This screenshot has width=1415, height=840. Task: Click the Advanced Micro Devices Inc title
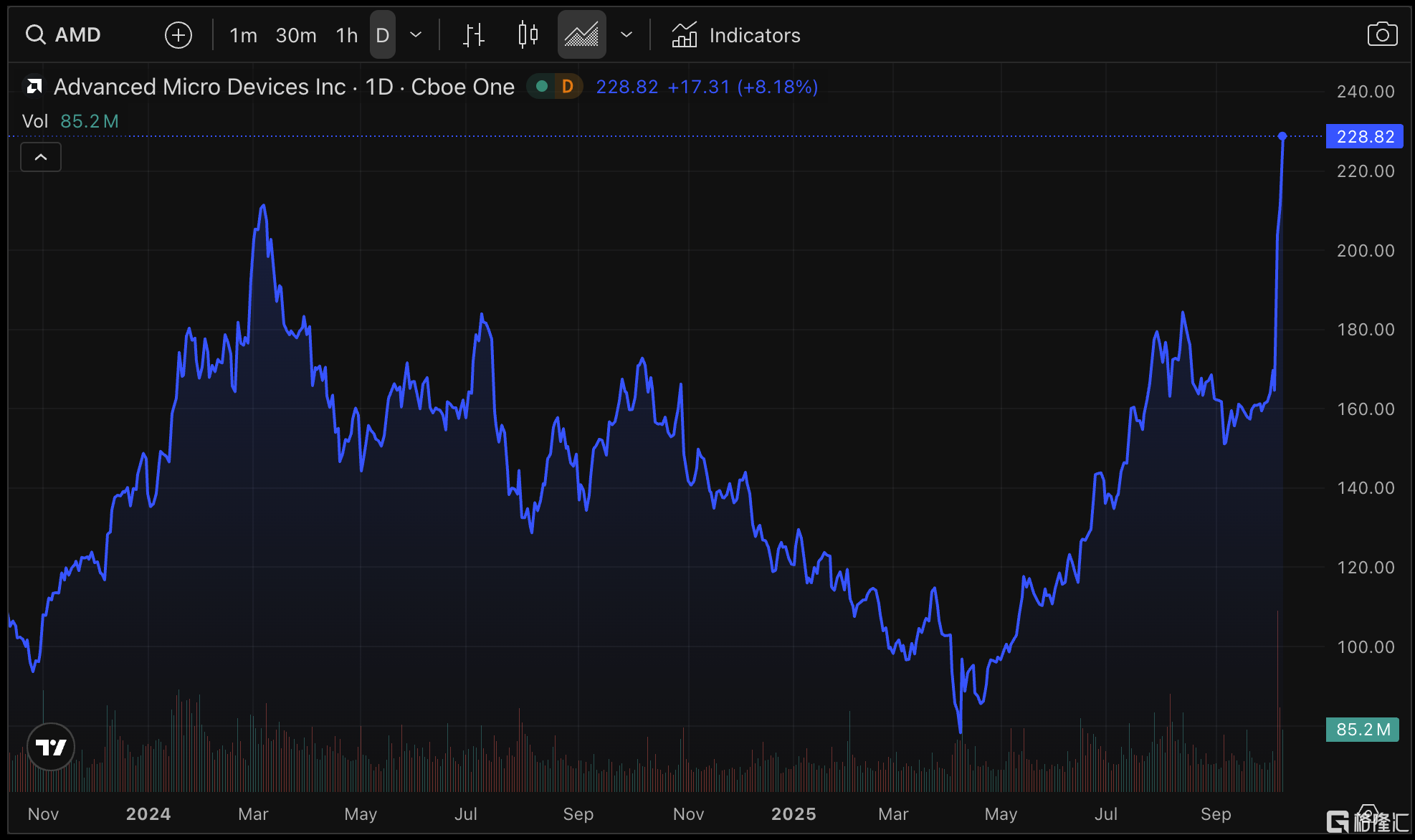[200, 87]
